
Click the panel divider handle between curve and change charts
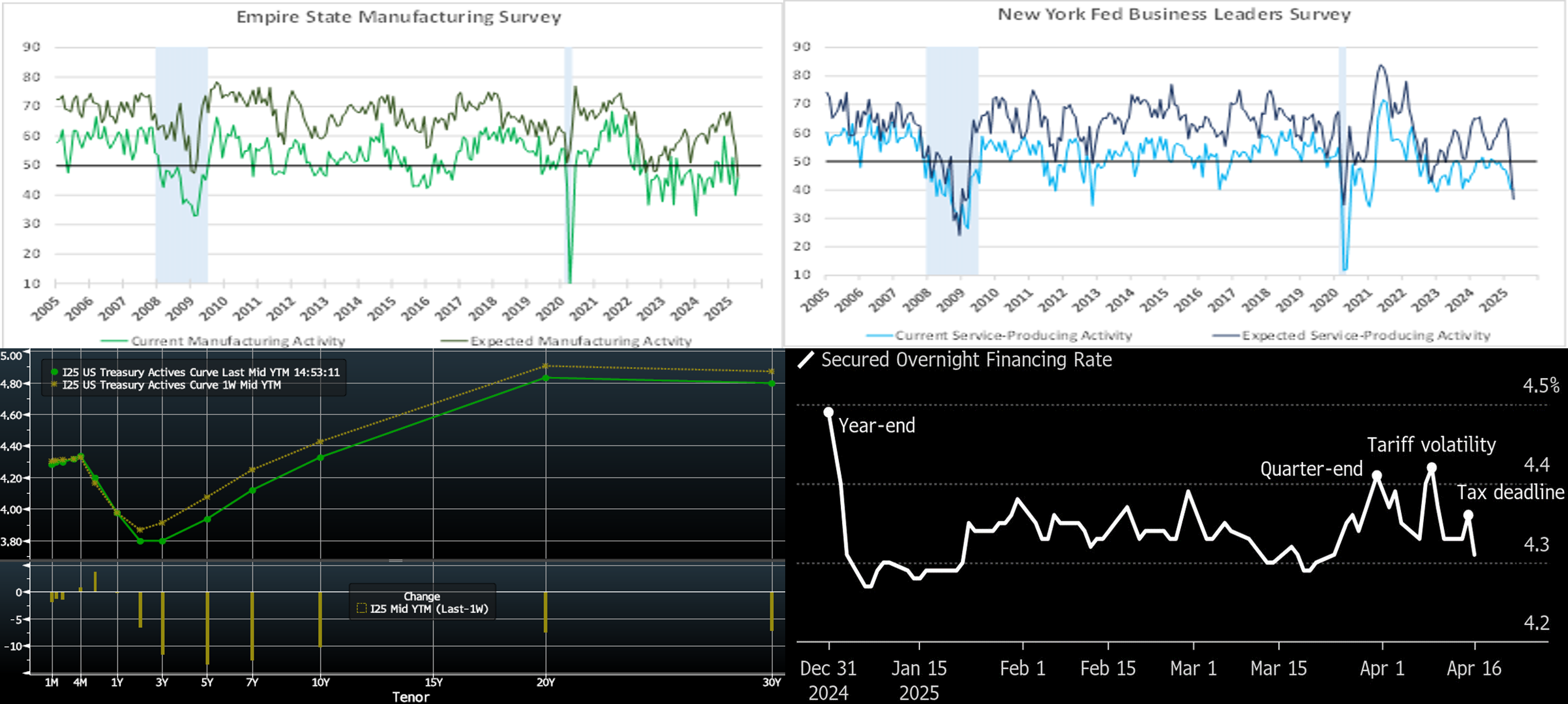click(x=396, y=560)
